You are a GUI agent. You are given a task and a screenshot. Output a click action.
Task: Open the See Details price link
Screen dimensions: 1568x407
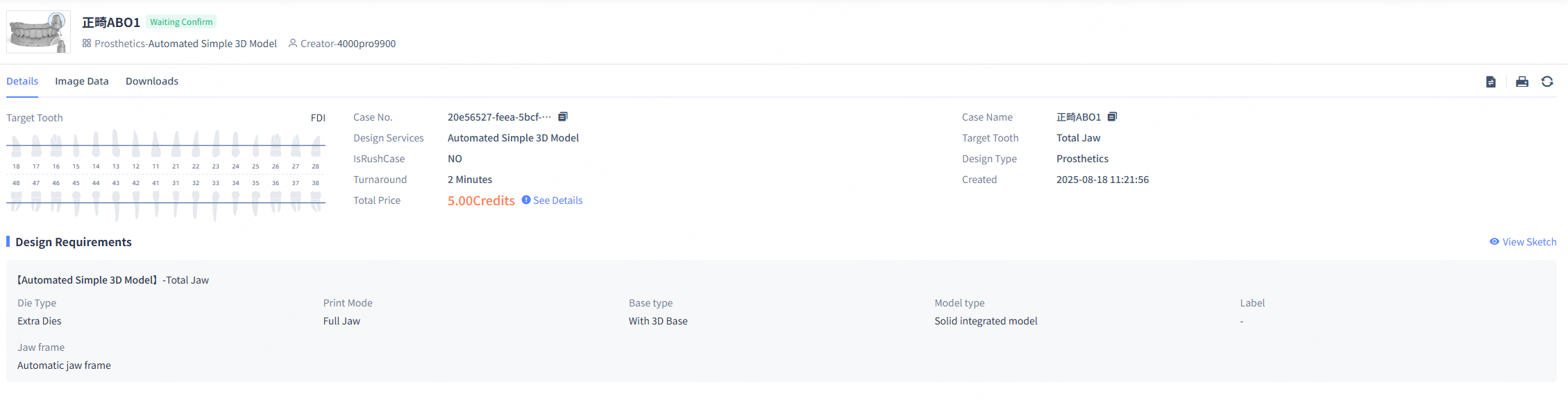(x=557, y=200)
